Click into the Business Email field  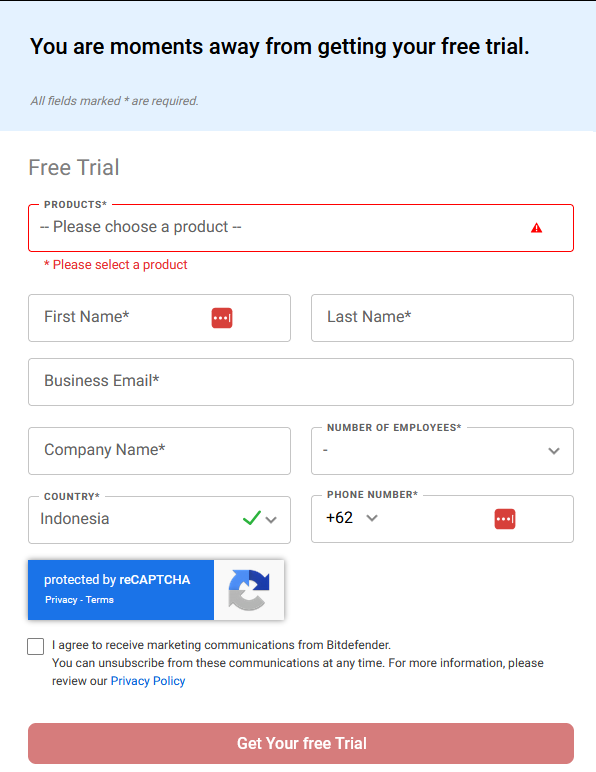(x=301, y=382)
